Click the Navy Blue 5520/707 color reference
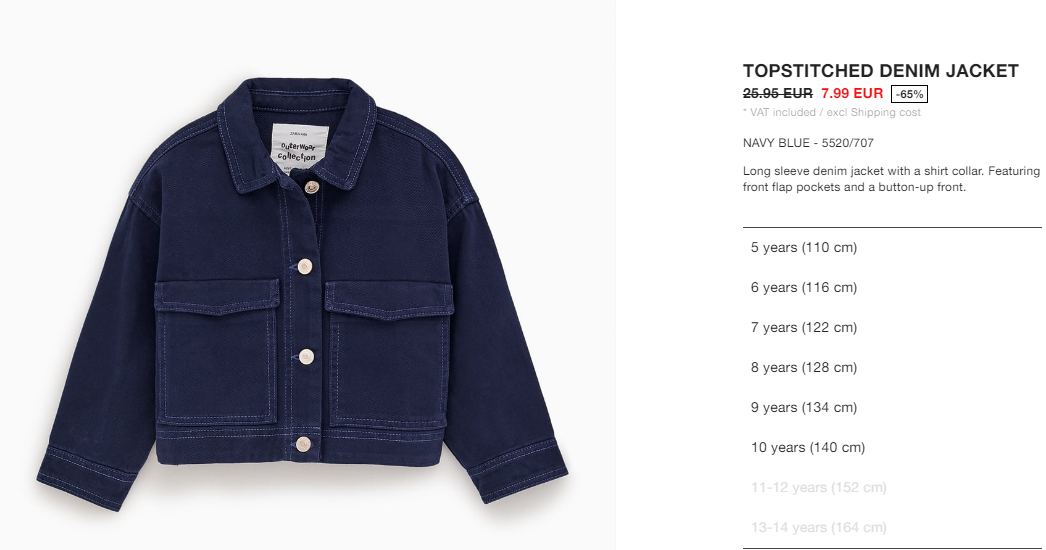The height and width of the screenshot is (550, 1046). [x=808, y=143]
